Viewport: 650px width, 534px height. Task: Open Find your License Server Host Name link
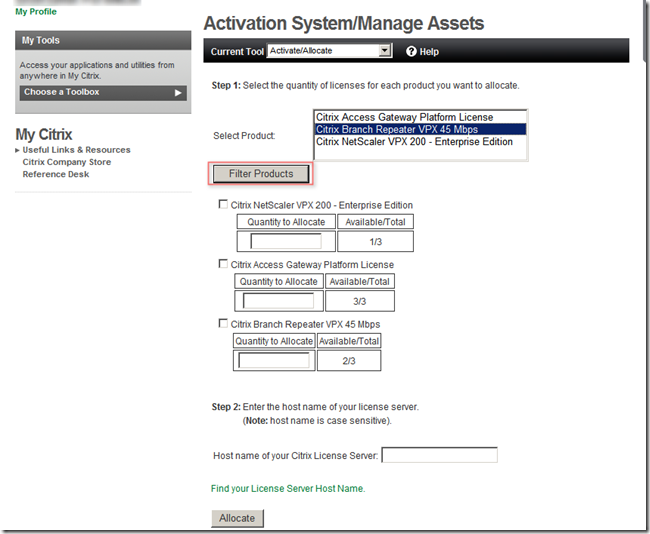point(288,488)
